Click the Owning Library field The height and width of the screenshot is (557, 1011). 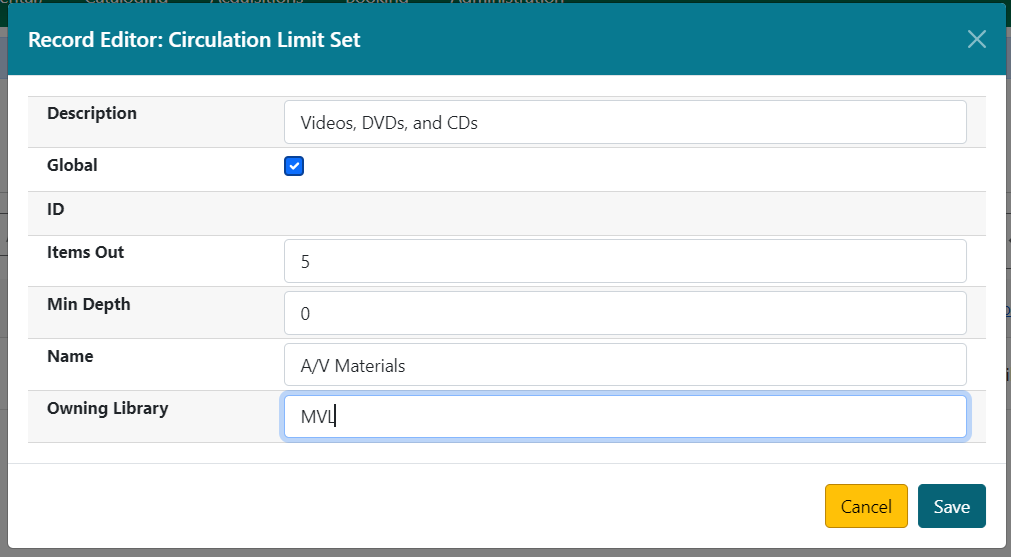coord(625,416)
